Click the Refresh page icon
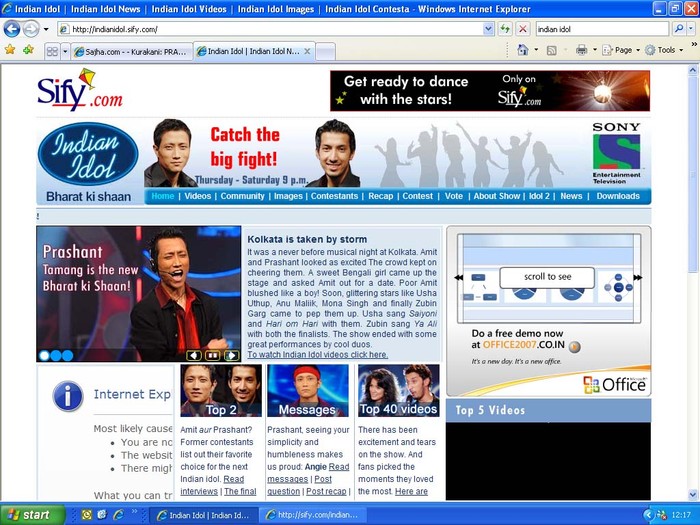700x525 pixels. [505, 29]
